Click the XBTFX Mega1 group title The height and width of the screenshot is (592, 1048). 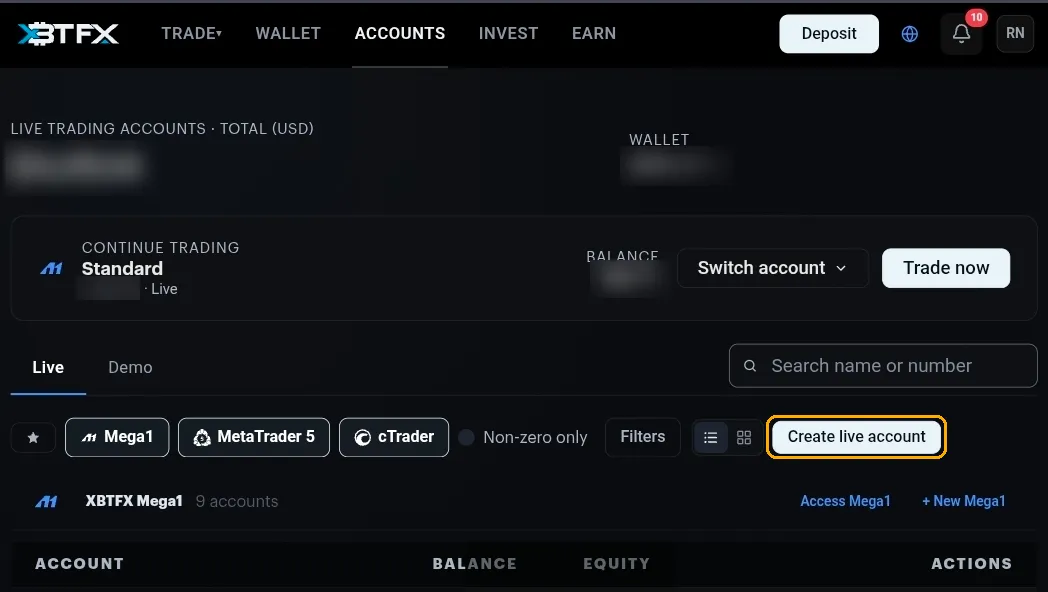pyautogui.click(x=134, y=501)
